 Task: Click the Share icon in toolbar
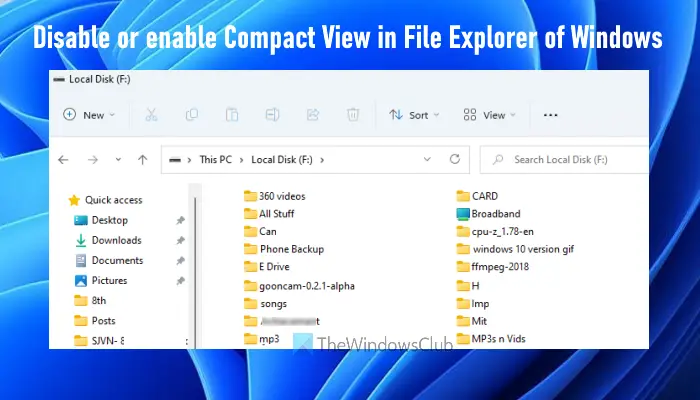313,115
